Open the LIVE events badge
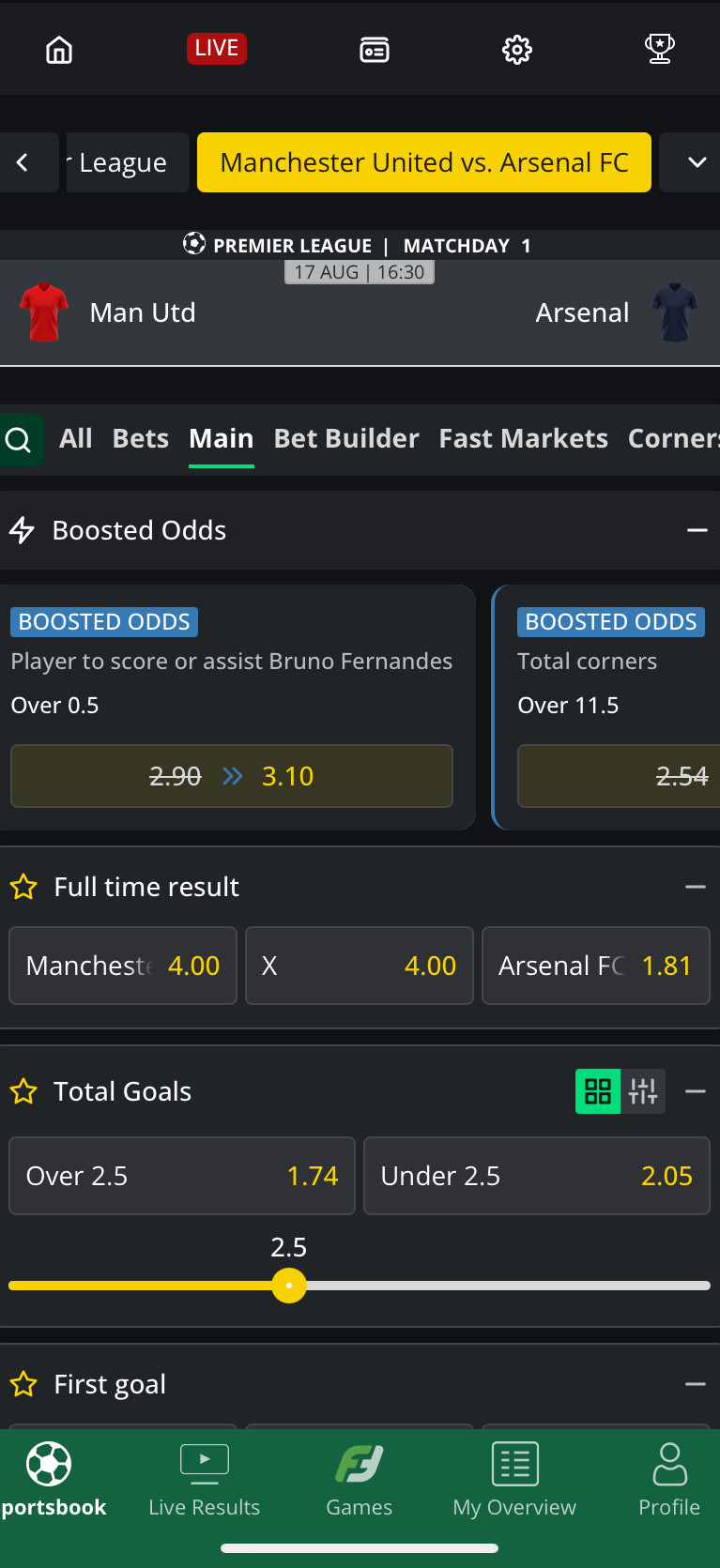Screen dimensions: 720x1568 coord(217,48)
